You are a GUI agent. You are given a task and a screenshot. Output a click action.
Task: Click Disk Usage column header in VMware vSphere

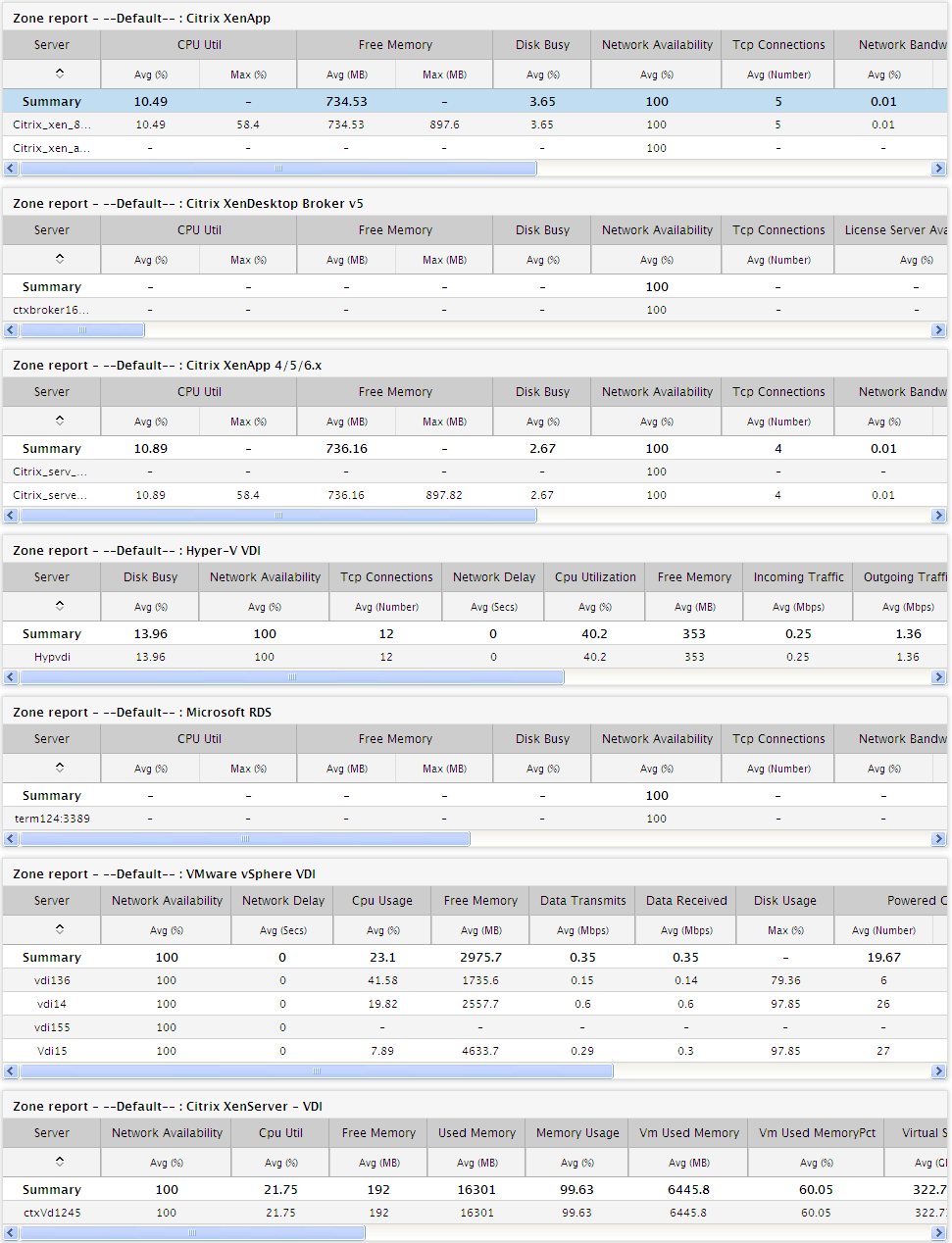(x=785, y=901)
